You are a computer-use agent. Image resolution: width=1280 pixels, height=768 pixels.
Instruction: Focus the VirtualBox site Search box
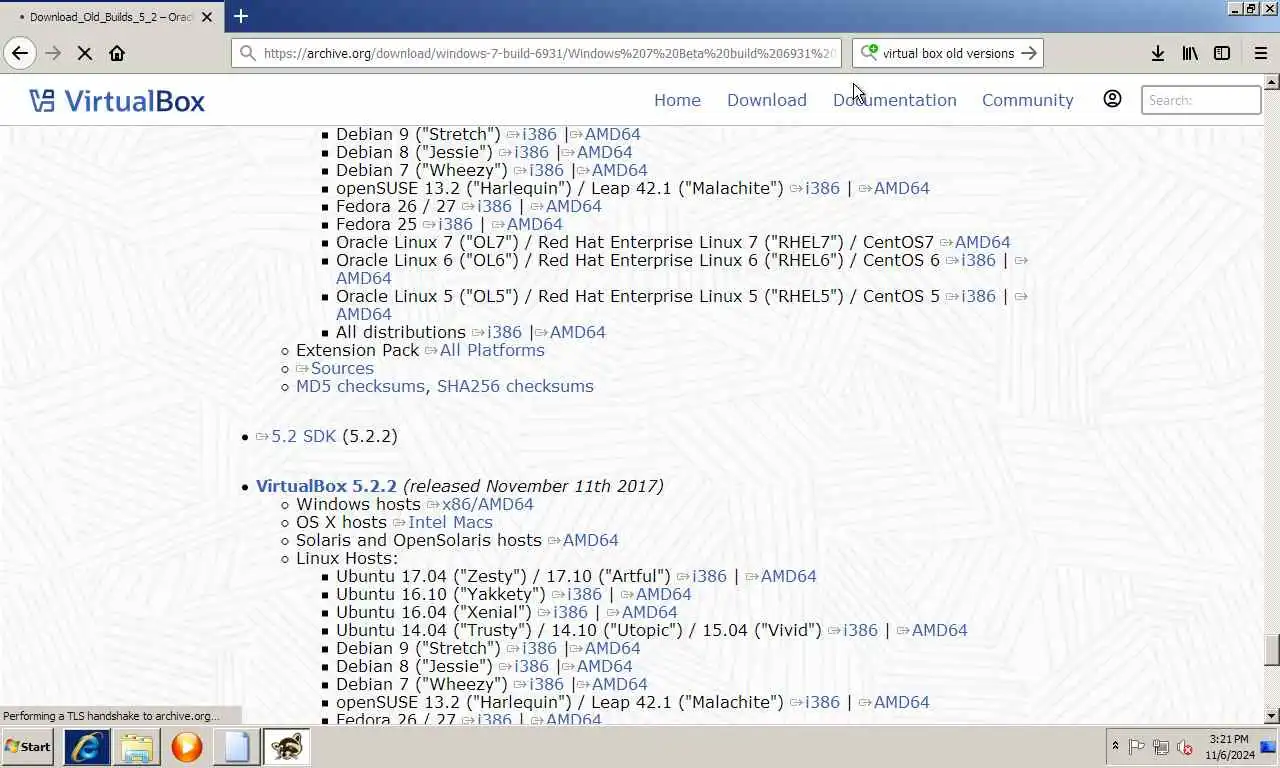click(1201, 100)
